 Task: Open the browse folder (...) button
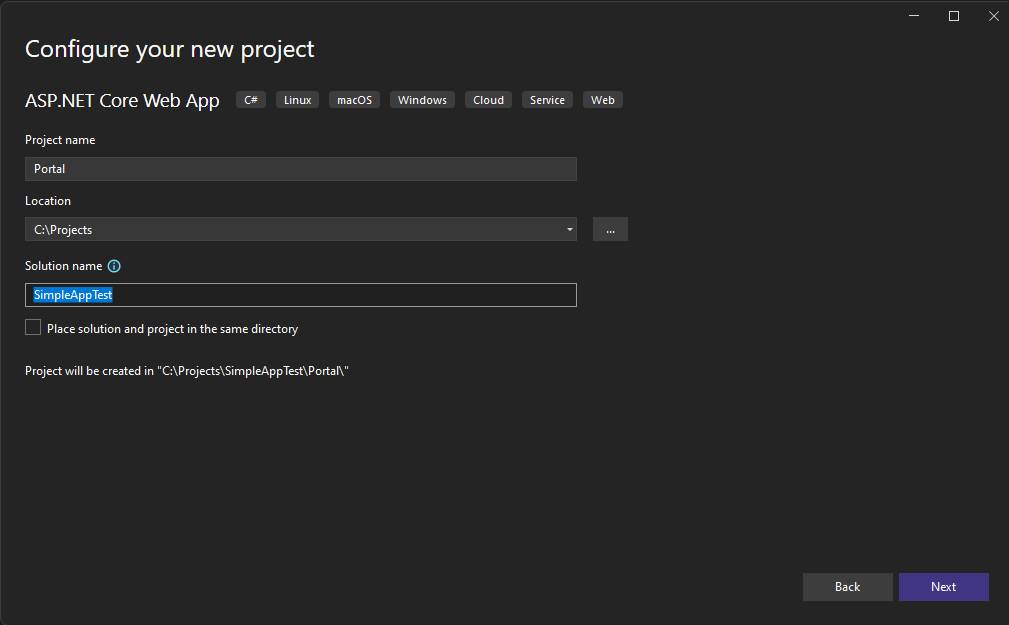(610, 229)
